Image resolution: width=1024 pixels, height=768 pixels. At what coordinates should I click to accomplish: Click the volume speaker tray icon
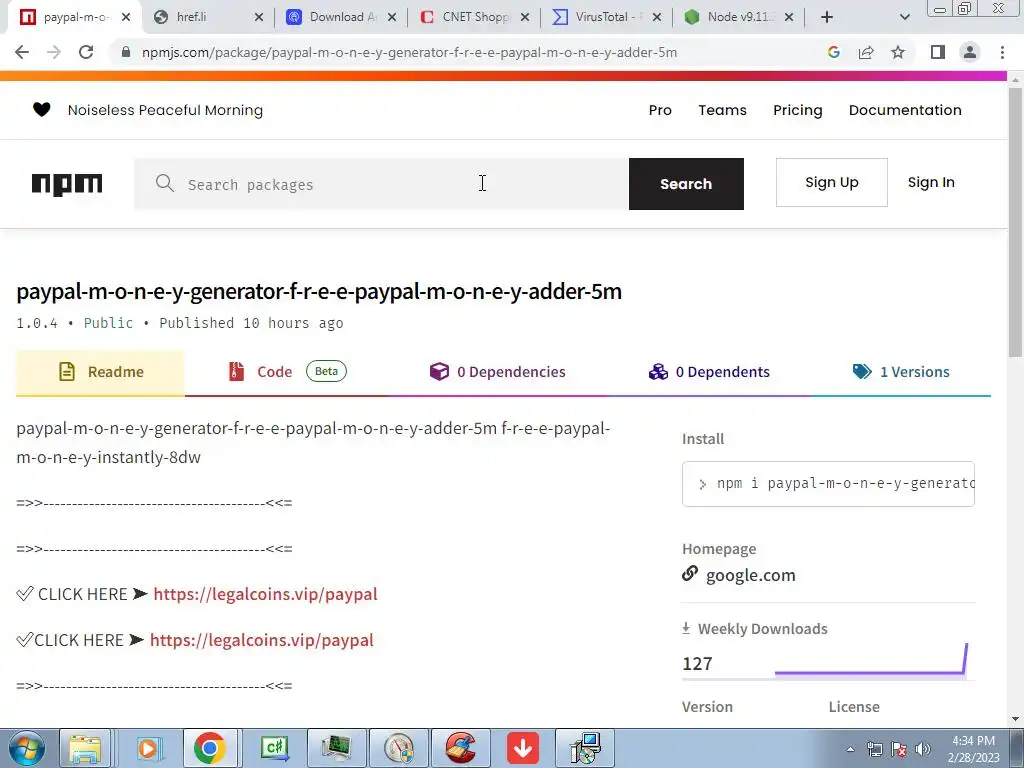(922, 749)
